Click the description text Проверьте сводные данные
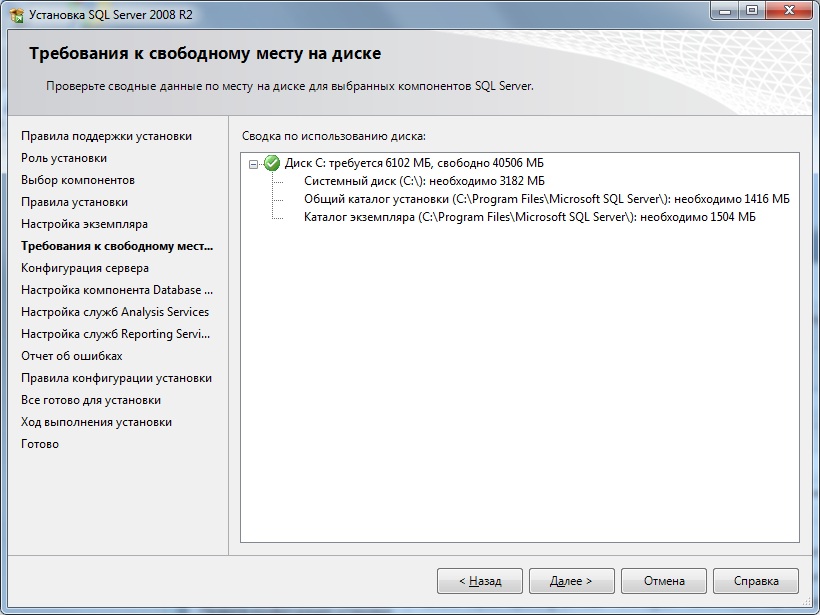Image resolution: width=820 pixels, height=615 pixels. click(290, 86)
